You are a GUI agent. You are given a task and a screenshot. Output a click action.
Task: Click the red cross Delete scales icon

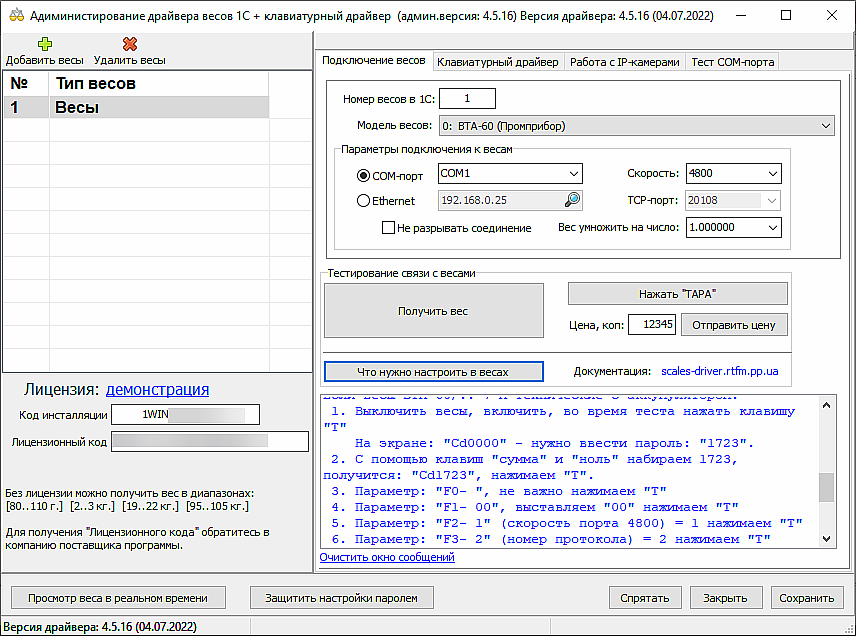[130, 44]
